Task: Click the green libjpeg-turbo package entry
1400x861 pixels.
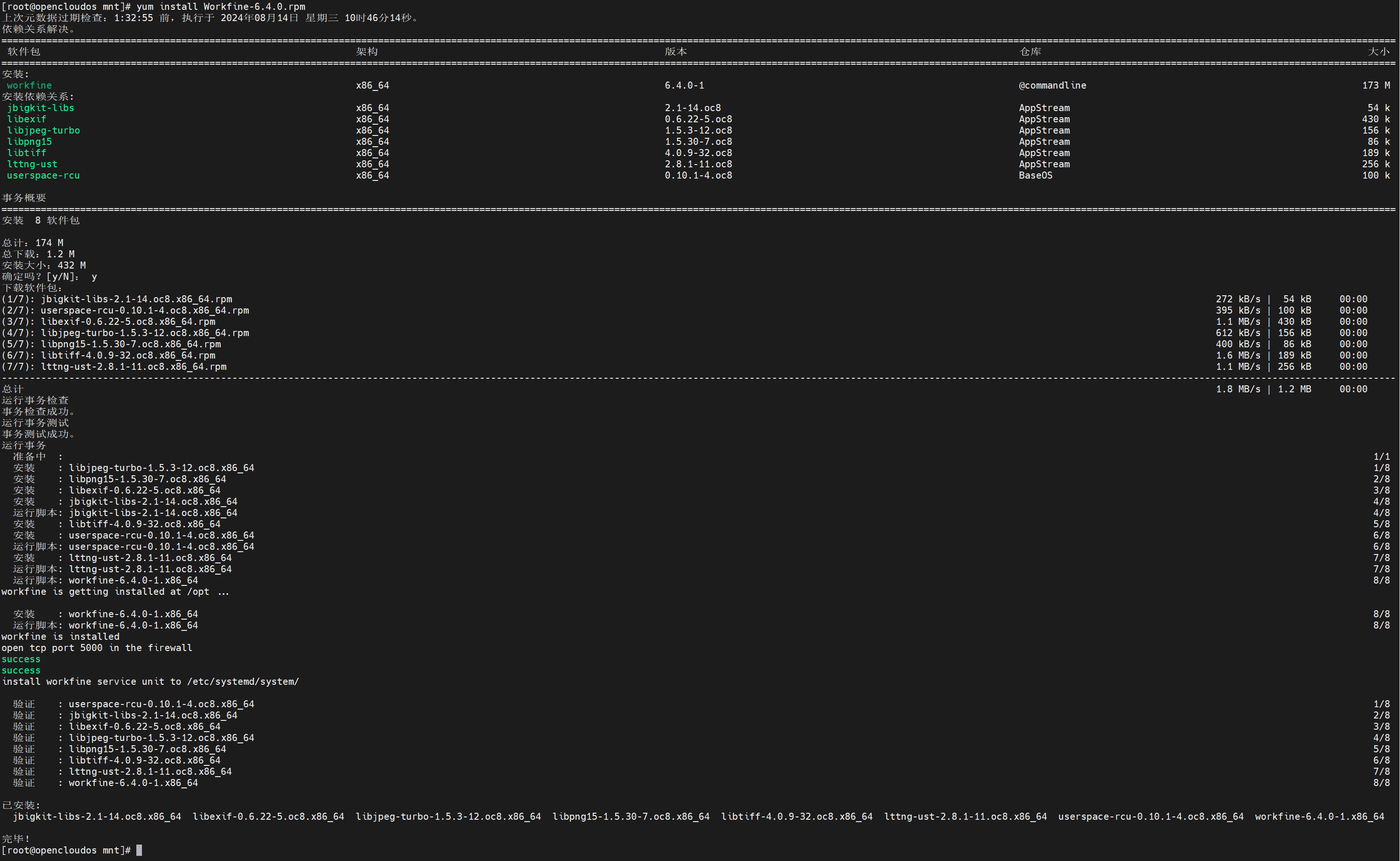Action: (43, 130)
